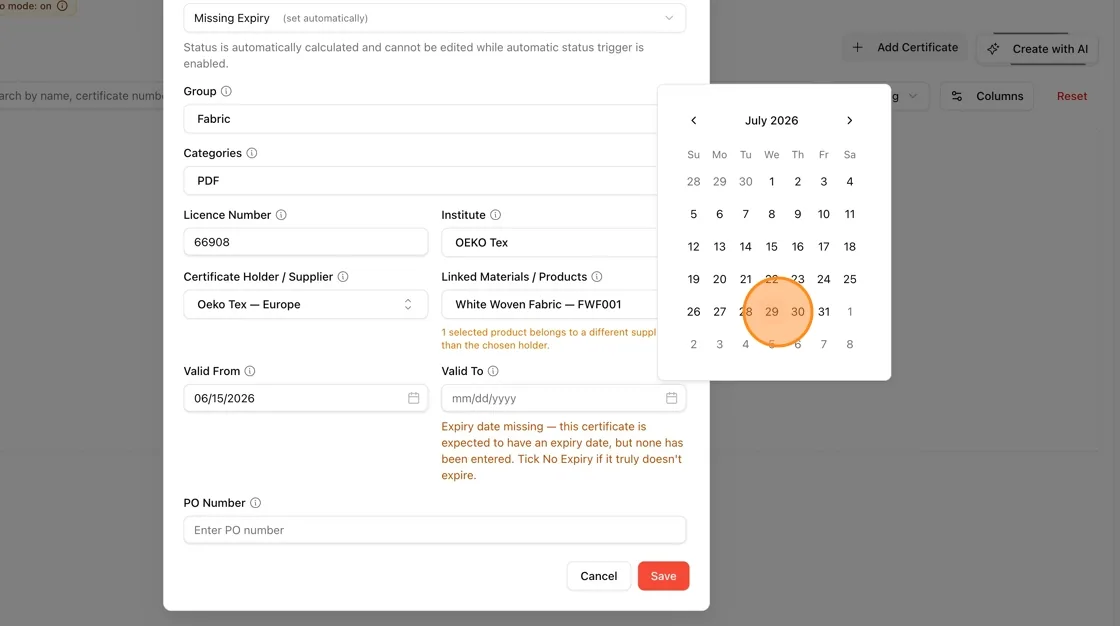The height and width of the screenshot is (626, 1120).
Task: Go to previous month in calendar
Action: pyautogui.click(x=694, y=121)
